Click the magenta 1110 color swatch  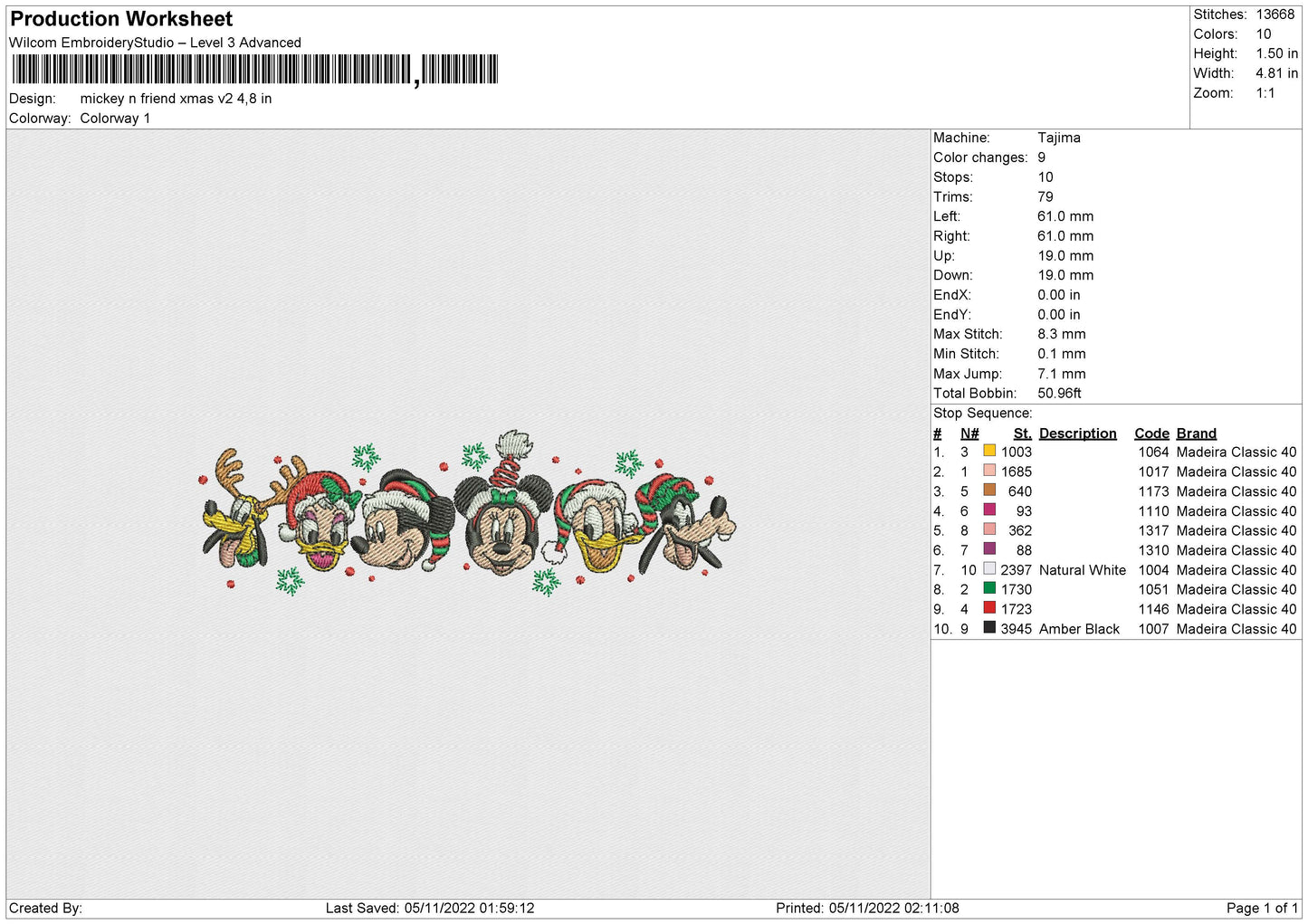(x=989, y=510)
